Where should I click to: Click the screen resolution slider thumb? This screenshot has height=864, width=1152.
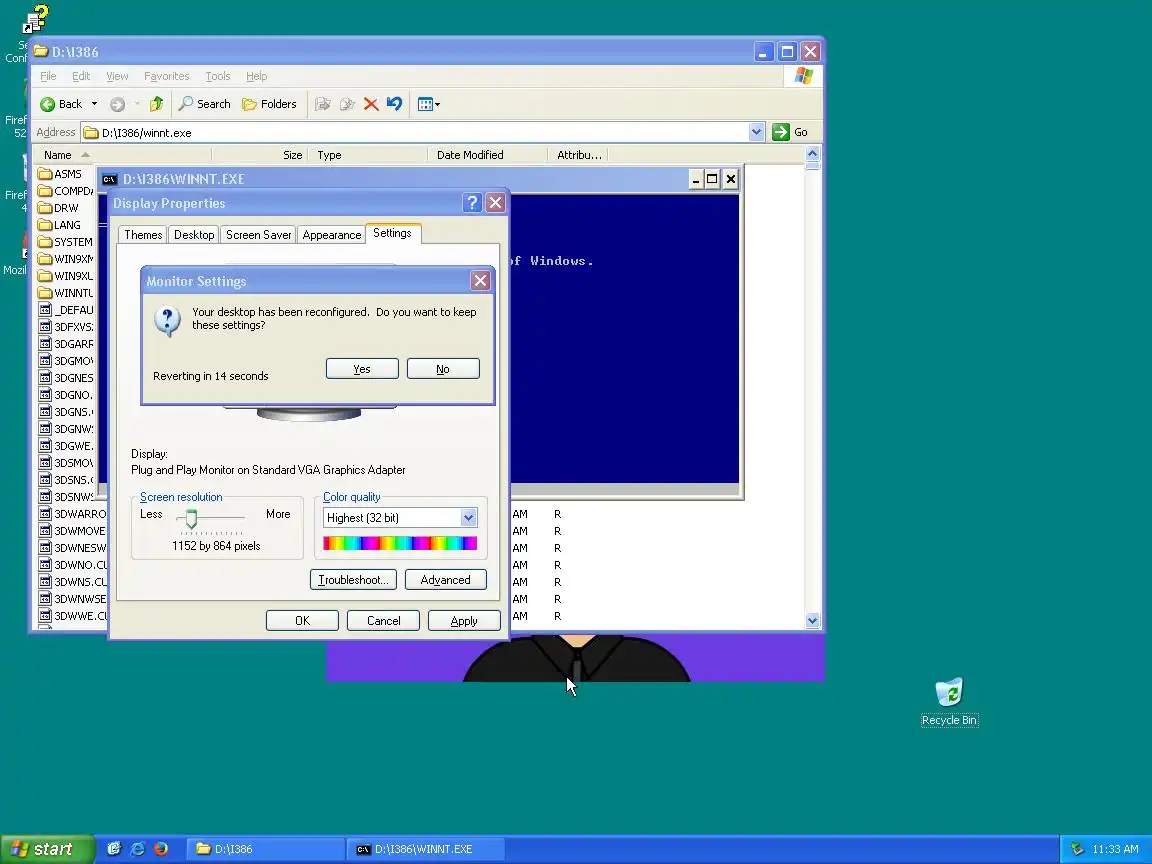[x=191, y=519]
